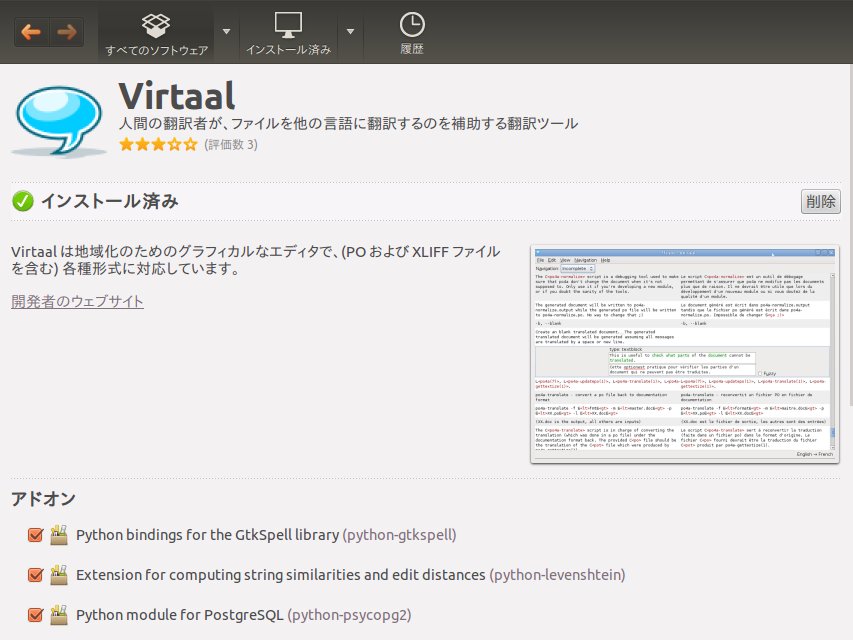
Task: Uncheck the python-psycopg2 addon checkbox
Action: 35,615
